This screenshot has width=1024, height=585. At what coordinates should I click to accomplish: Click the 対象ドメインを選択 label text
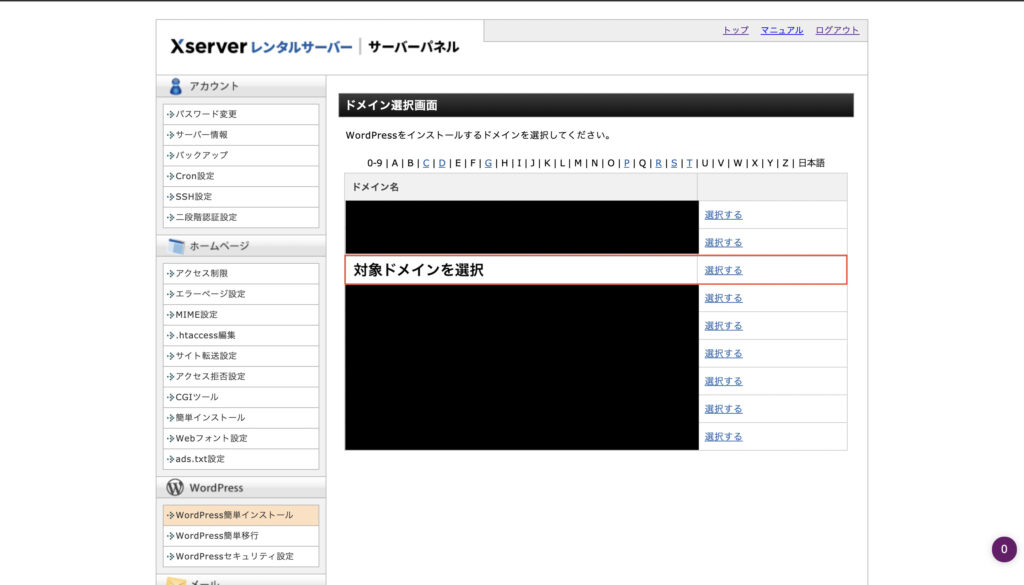(x=419, y=270)
